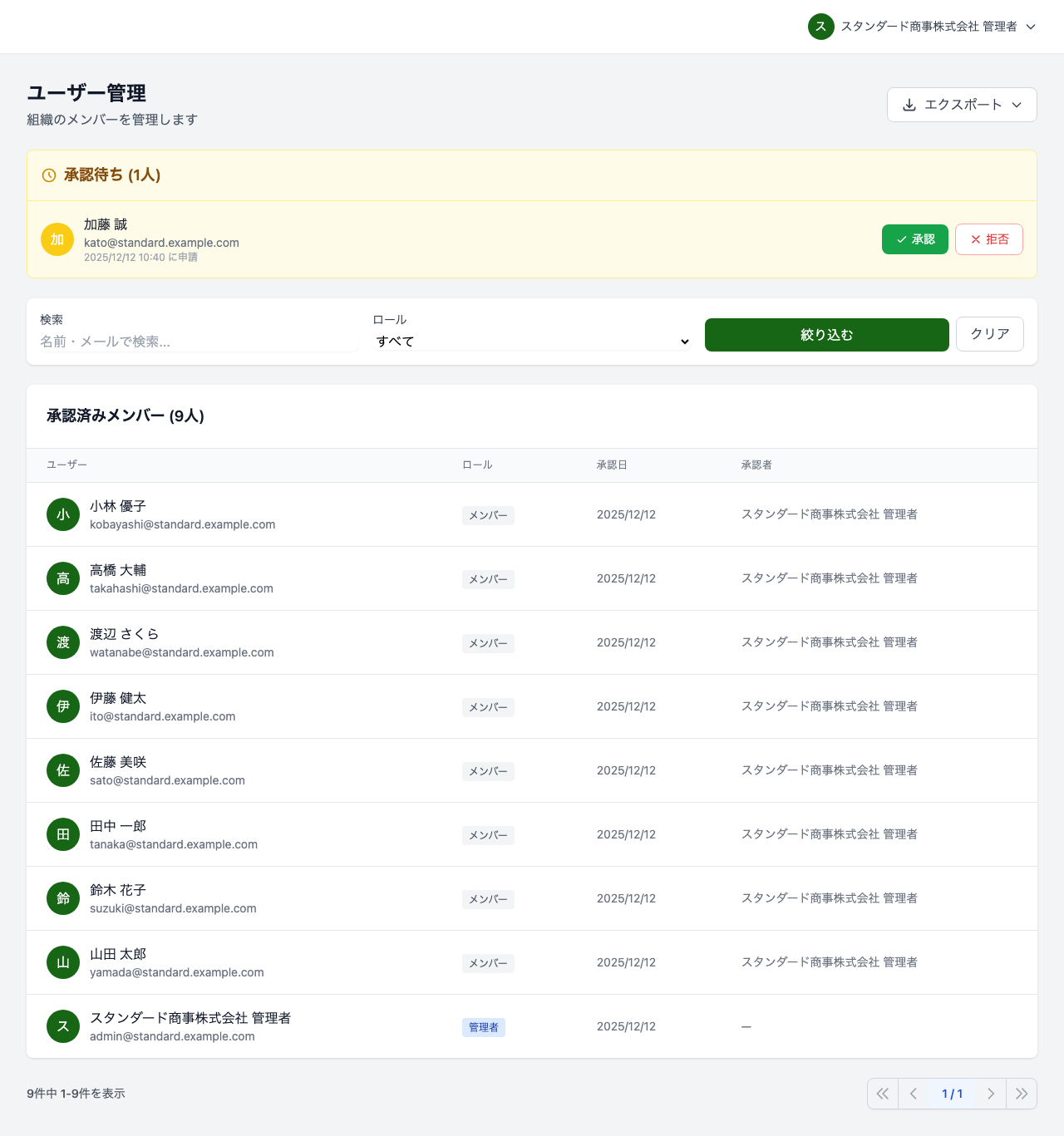
Task: Clear filters using the クリア button
Action: (989, 333)
